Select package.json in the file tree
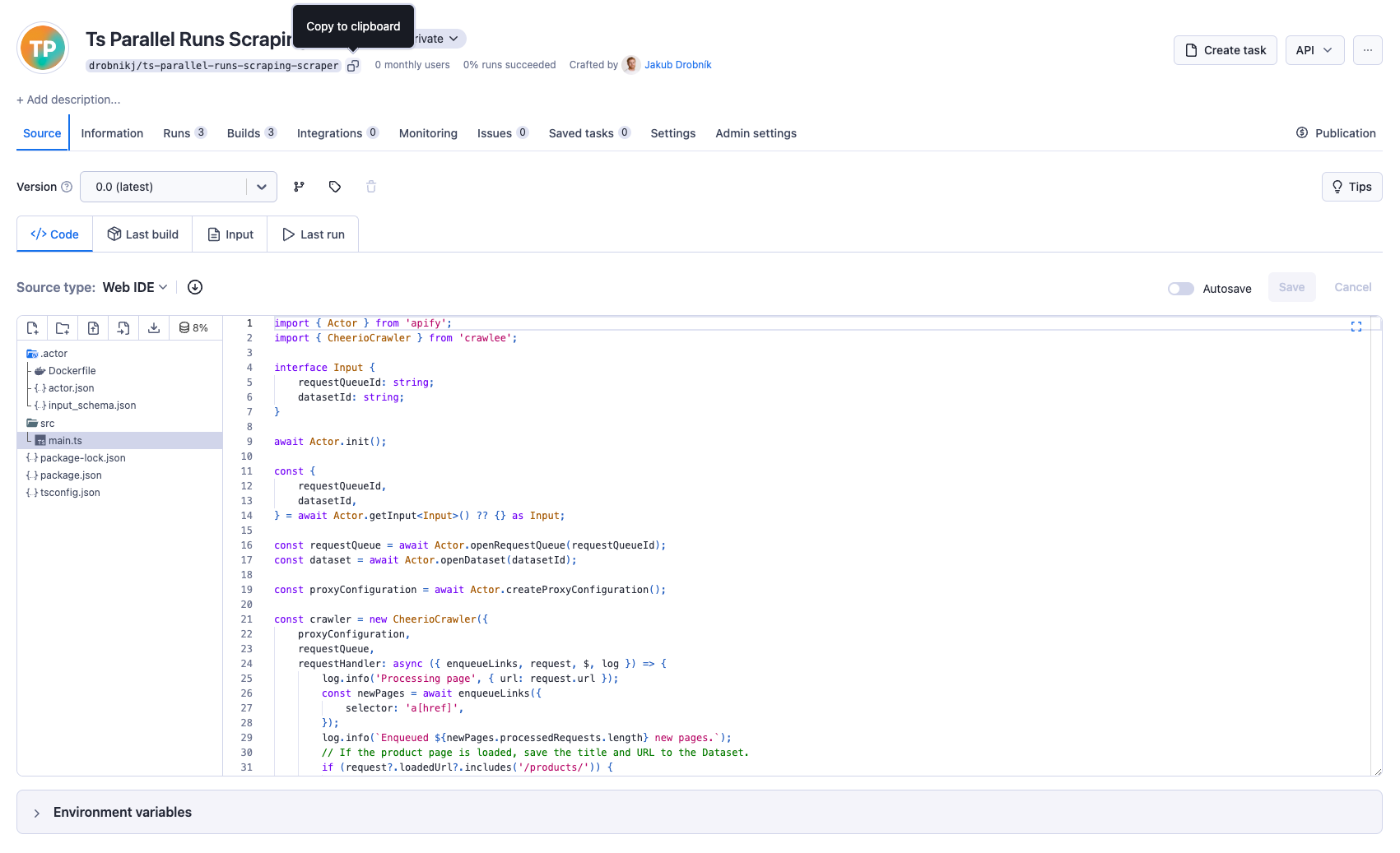Image resolution: width=1400 pixels, height=853 pixels. tap(71, 475)
